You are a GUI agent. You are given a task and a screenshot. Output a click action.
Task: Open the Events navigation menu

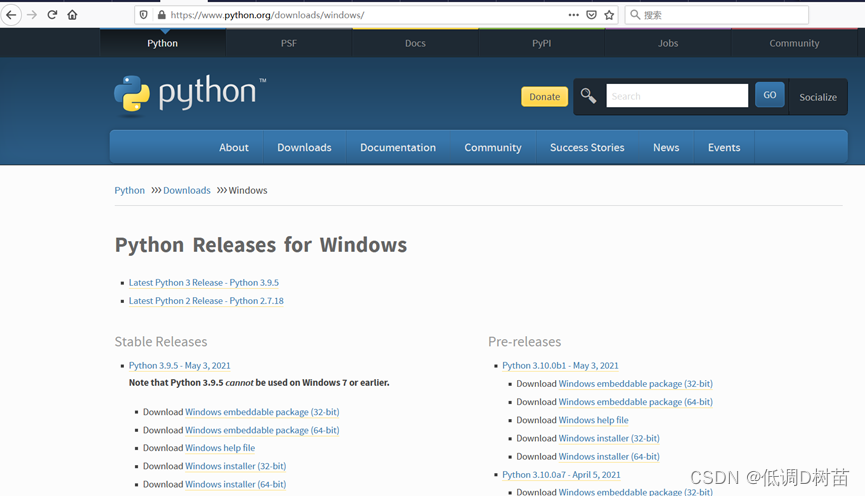(x=724, y=147)
